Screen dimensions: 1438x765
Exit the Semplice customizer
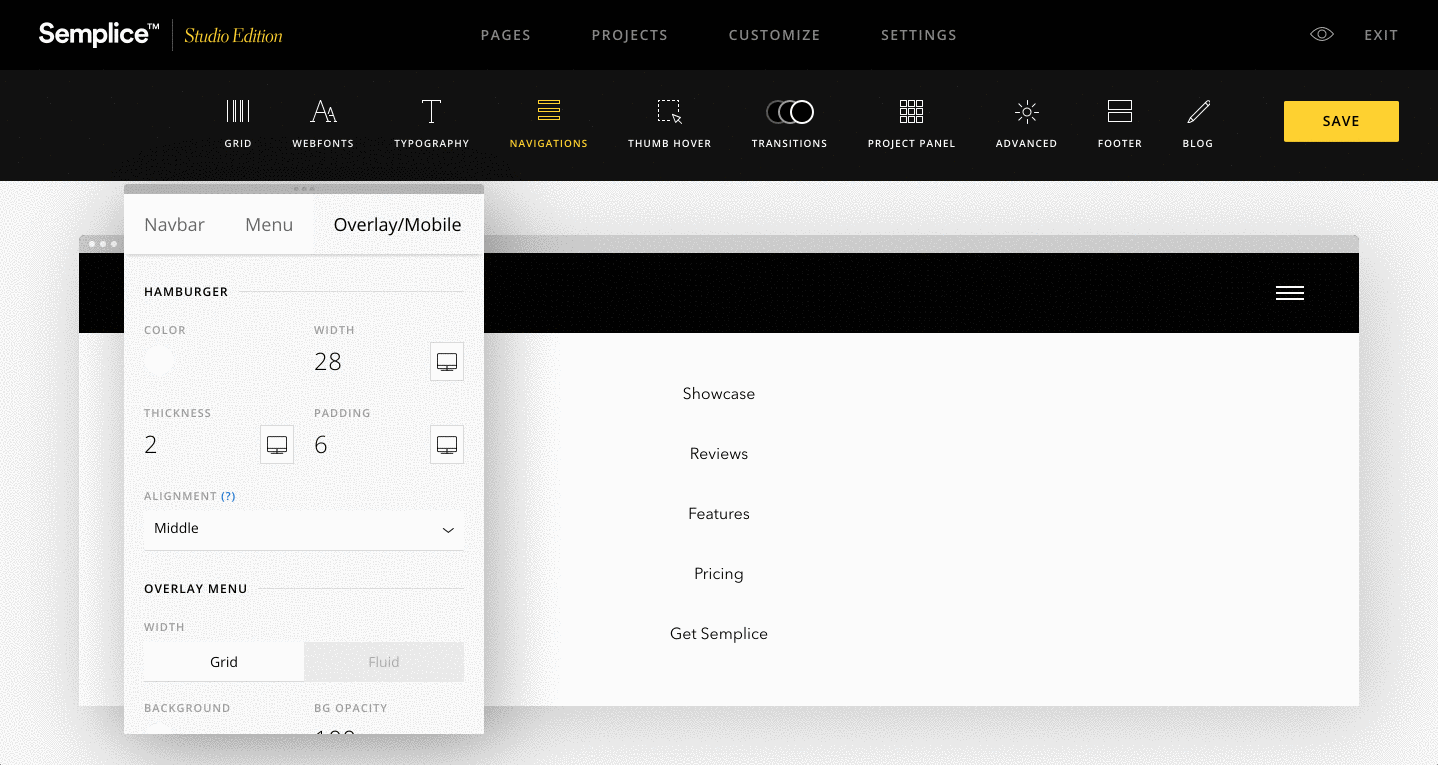click(1381, 34)
